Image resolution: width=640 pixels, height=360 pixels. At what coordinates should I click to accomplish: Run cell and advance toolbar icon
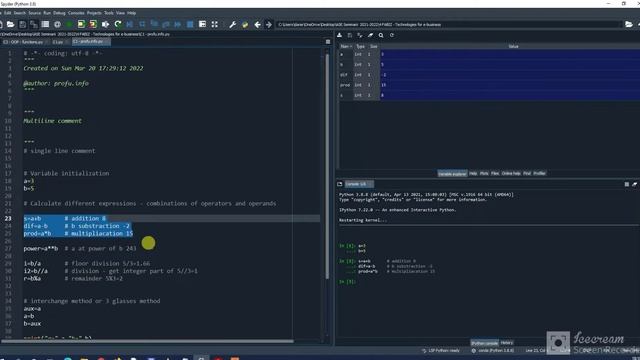point(93,24)
